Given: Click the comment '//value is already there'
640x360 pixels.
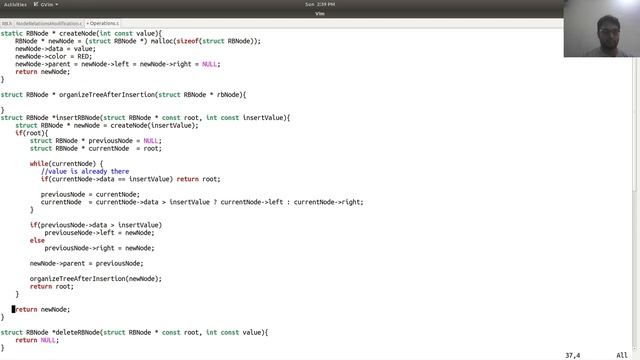Looking at the screenshot, I should (x=85, y=171).
